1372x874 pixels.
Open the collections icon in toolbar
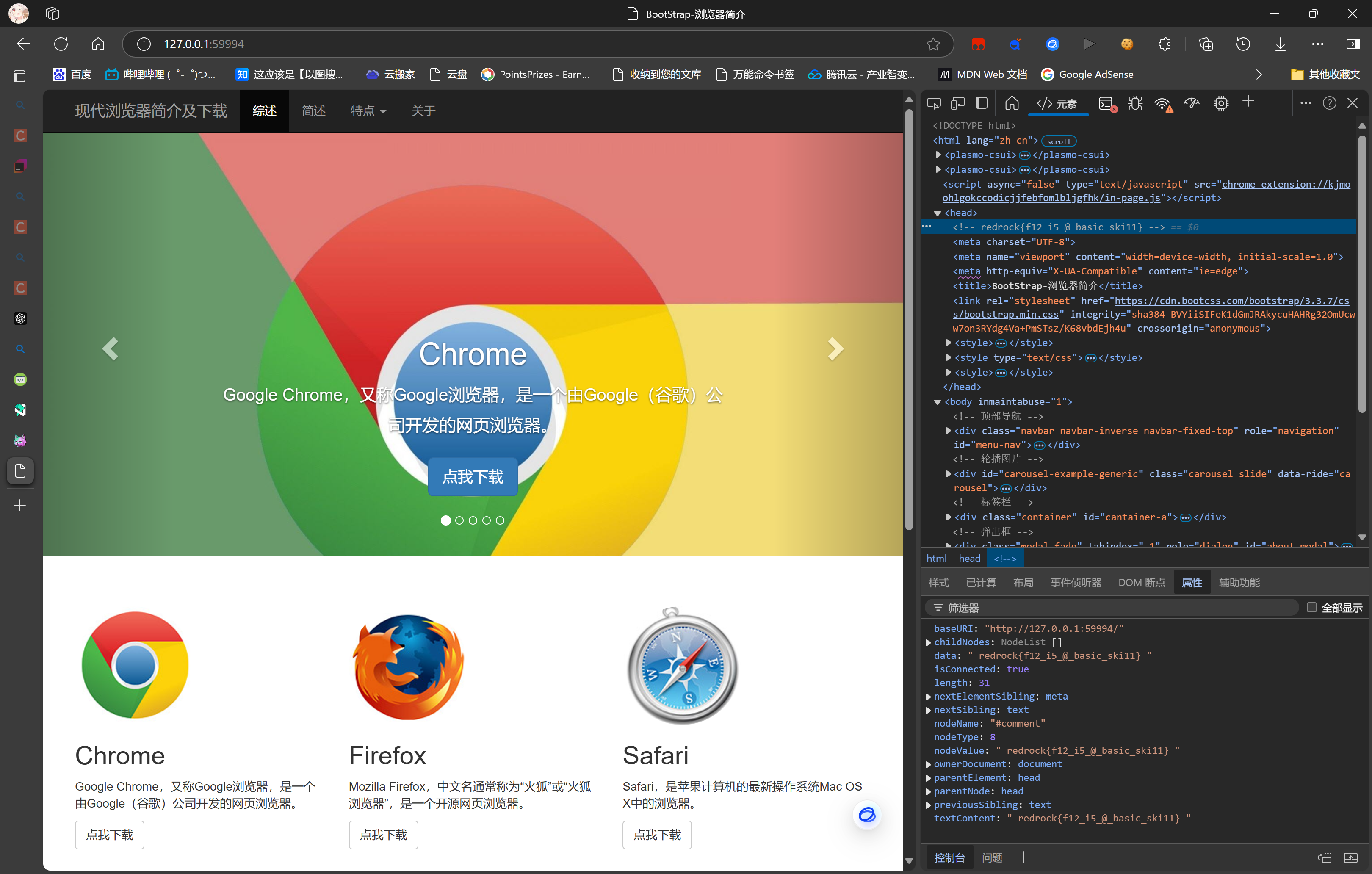tap(1206, 44)
